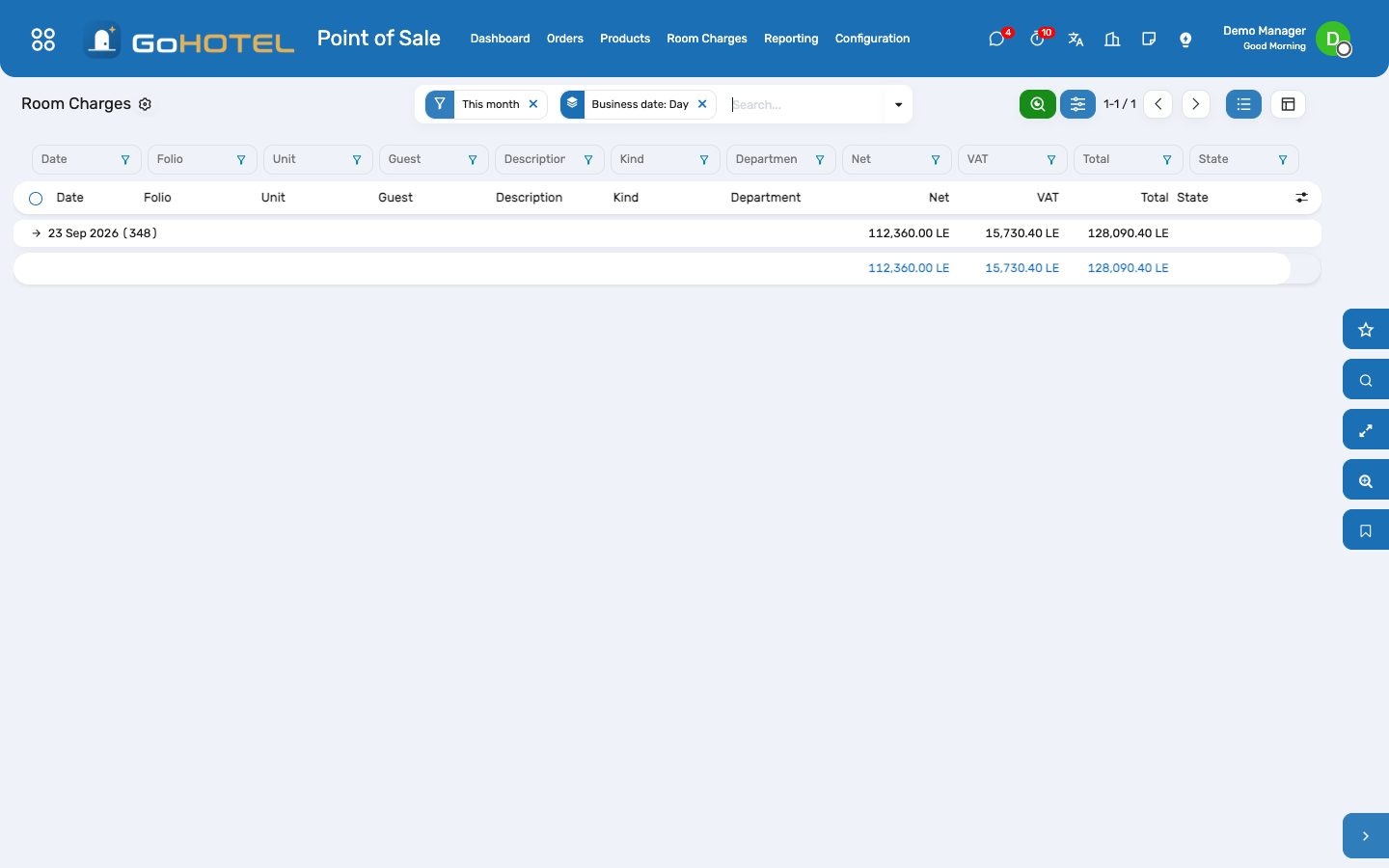Click the Search input field
The height and width of the screenshot is (868, 1389).
coord(805,104)
